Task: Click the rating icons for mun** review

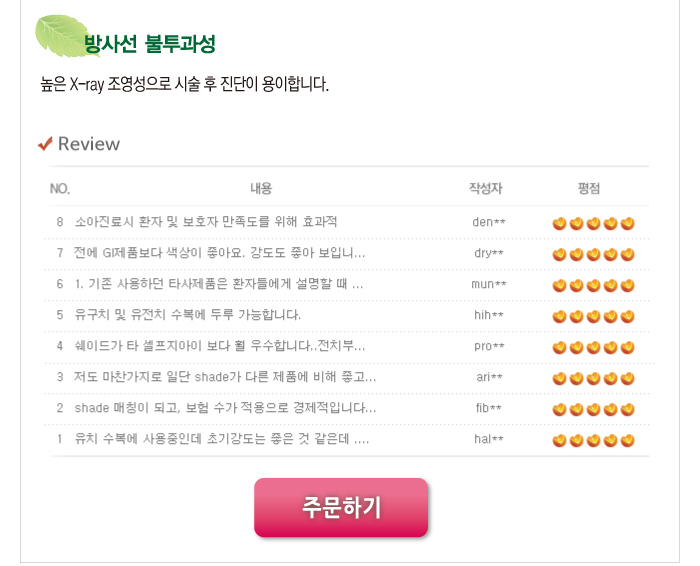Action: click(593, 285)
